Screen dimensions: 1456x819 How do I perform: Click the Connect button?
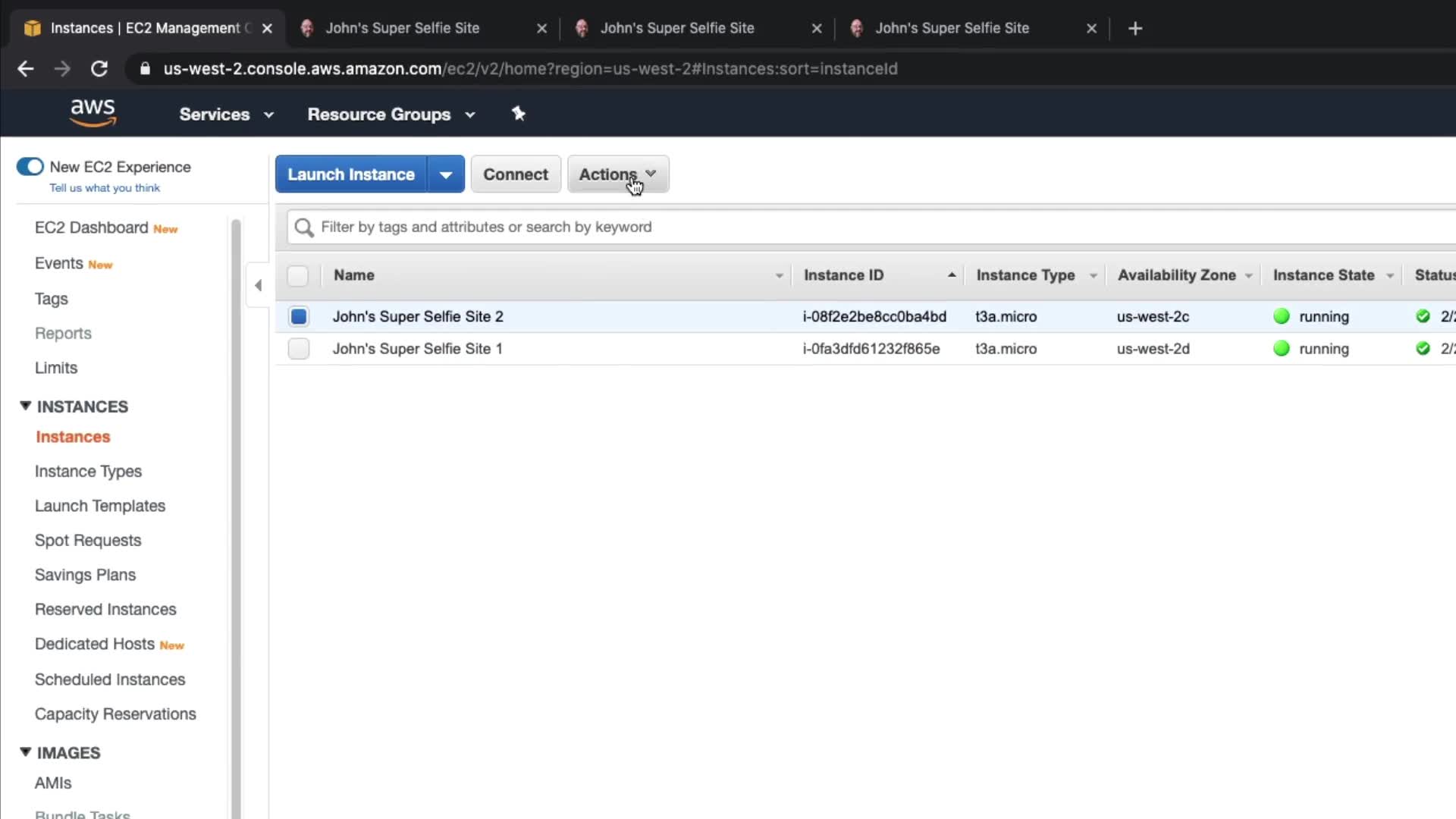pos(515,174)
